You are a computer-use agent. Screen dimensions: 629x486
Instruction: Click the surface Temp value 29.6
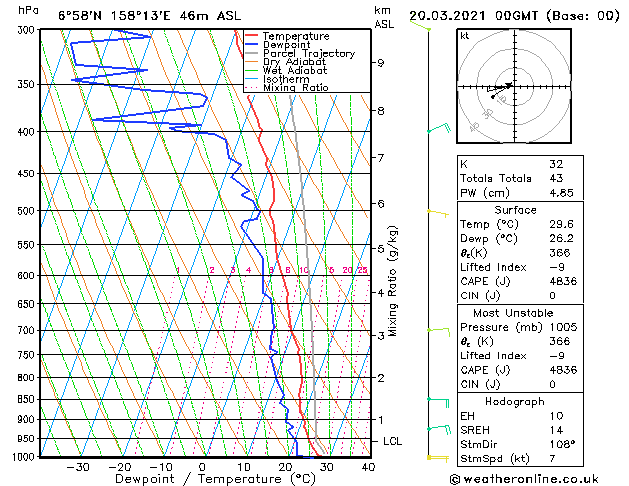[561, 224]
